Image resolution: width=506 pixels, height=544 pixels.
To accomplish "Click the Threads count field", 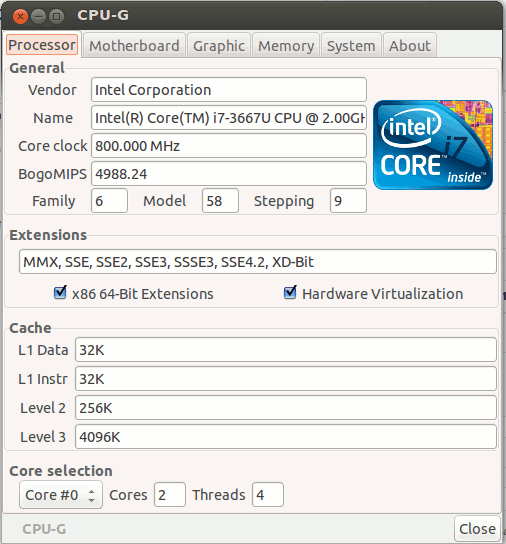I will pyautogui.click(x=268, y=495).
